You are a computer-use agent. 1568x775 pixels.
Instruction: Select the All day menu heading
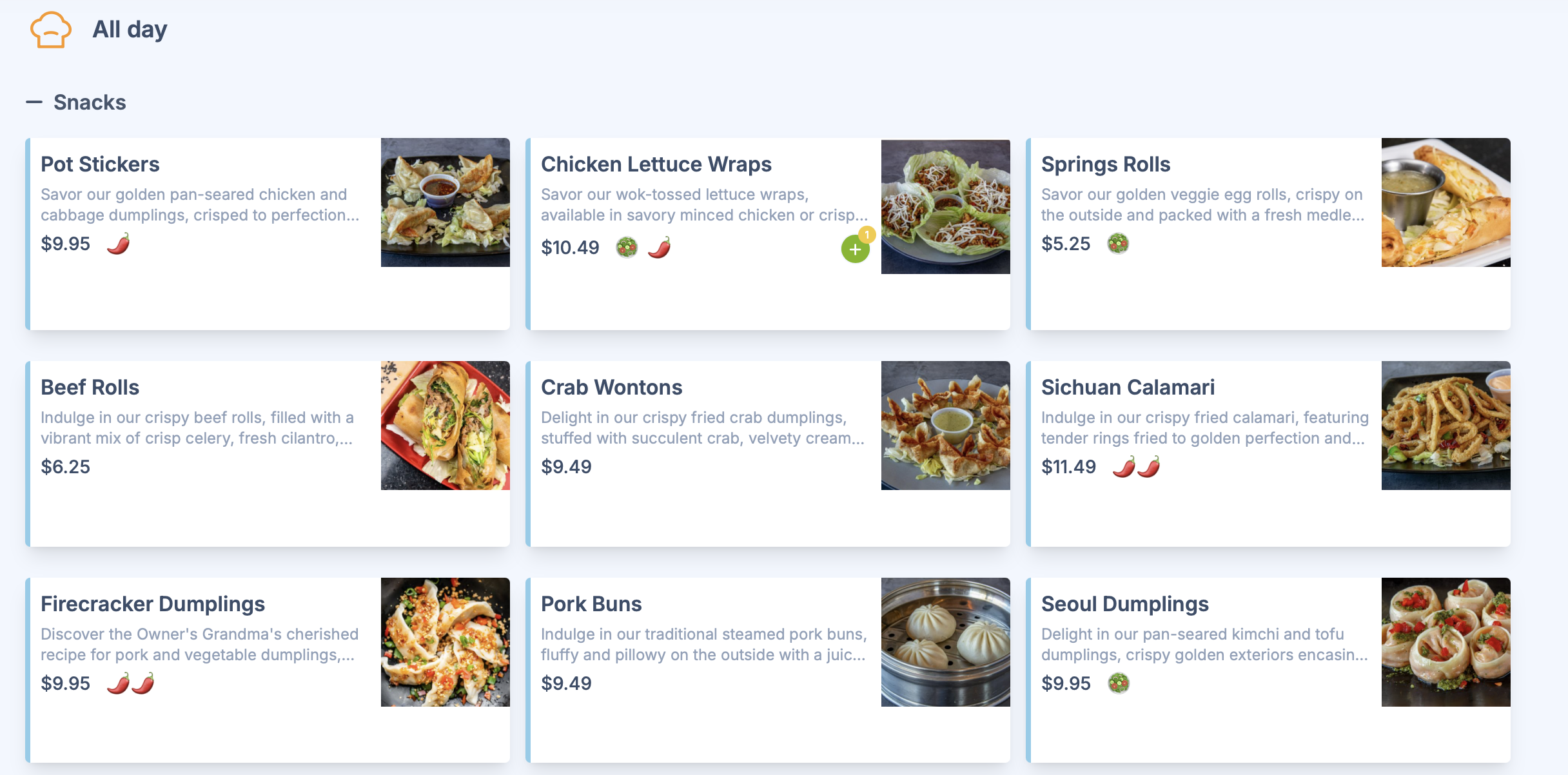pyautogui.click(x=130, y=30)
